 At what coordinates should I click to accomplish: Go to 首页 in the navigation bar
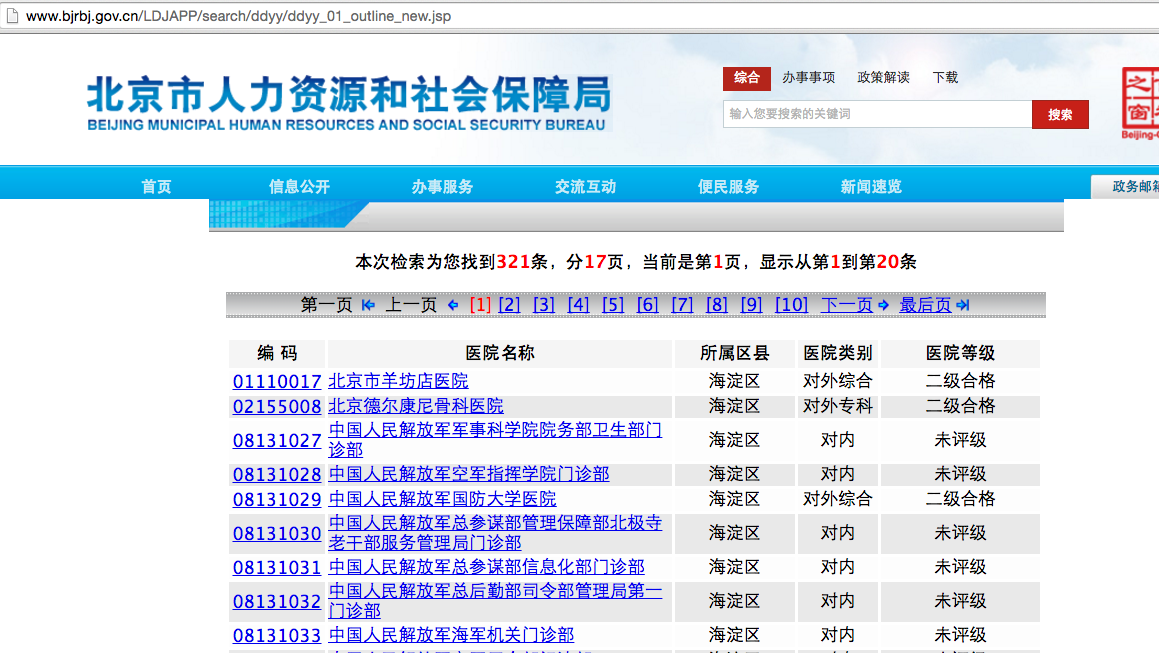[x=156, y=187]
